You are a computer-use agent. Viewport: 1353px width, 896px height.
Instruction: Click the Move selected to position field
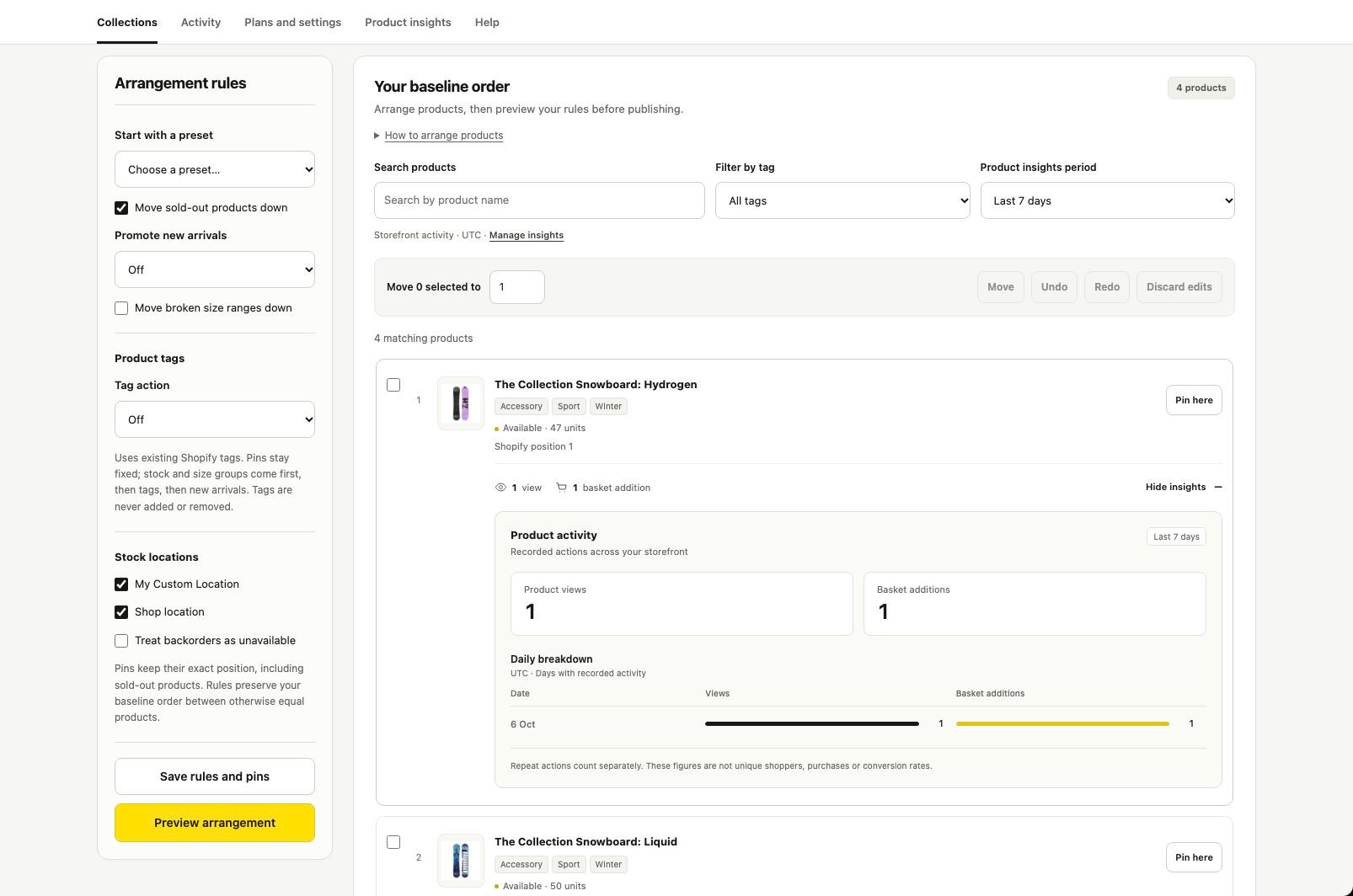click(x=517, y=287)
